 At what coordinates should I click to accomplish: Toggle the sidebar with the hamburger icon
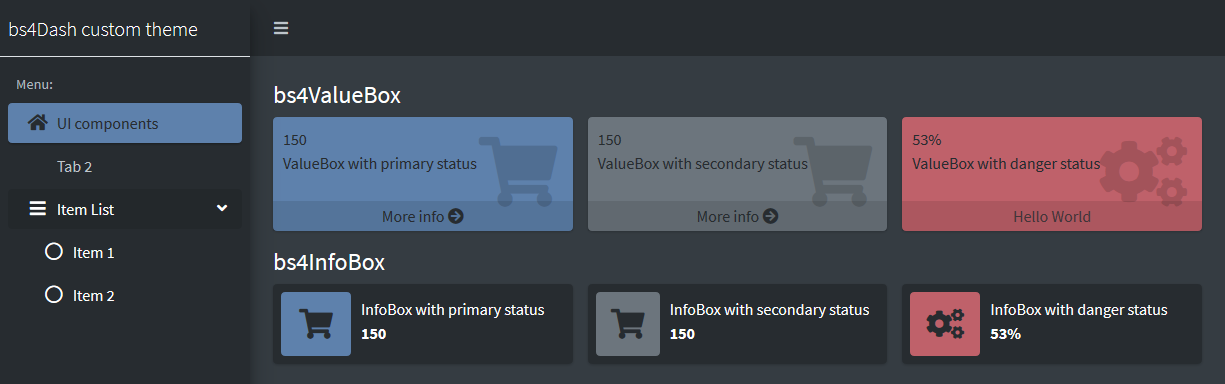point(281,28)
